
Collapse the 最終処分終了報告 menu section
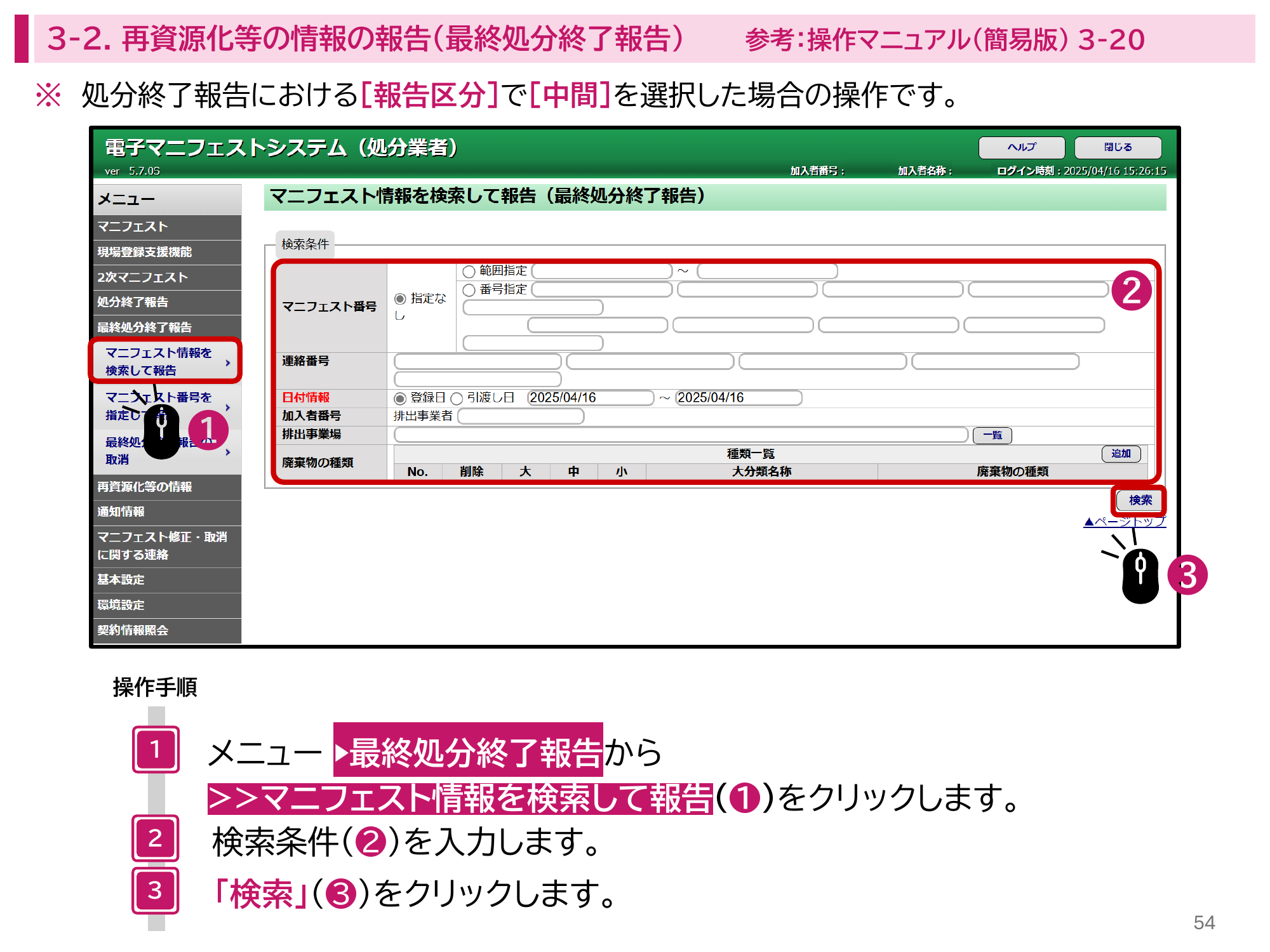click(x=167, y=327)
